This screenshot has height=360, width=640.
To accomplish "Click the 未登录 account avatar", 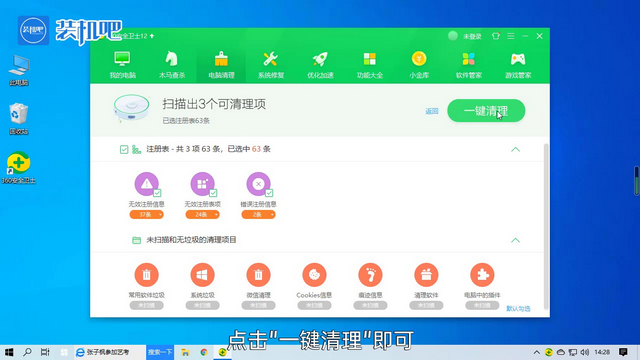I will pyautogui.click(x=453, y=36).
